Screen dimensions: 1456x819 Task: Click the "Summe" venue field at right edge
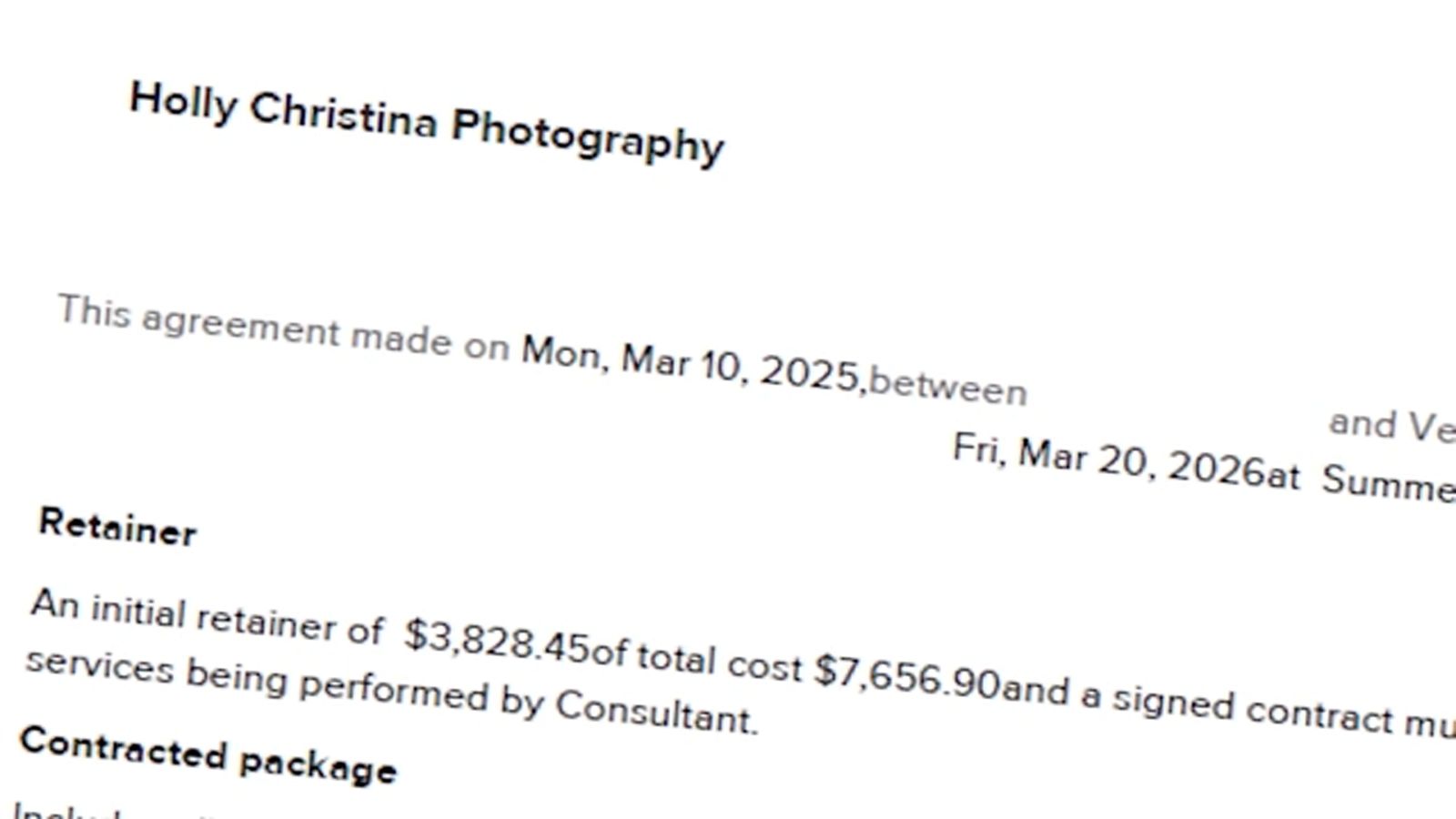click(1388, 483)
